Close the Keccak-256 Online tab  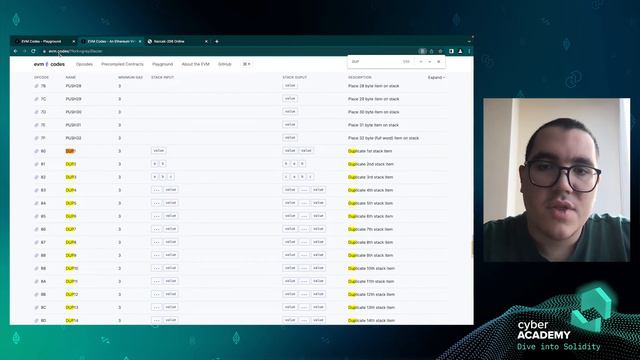[x=206, y=42]
